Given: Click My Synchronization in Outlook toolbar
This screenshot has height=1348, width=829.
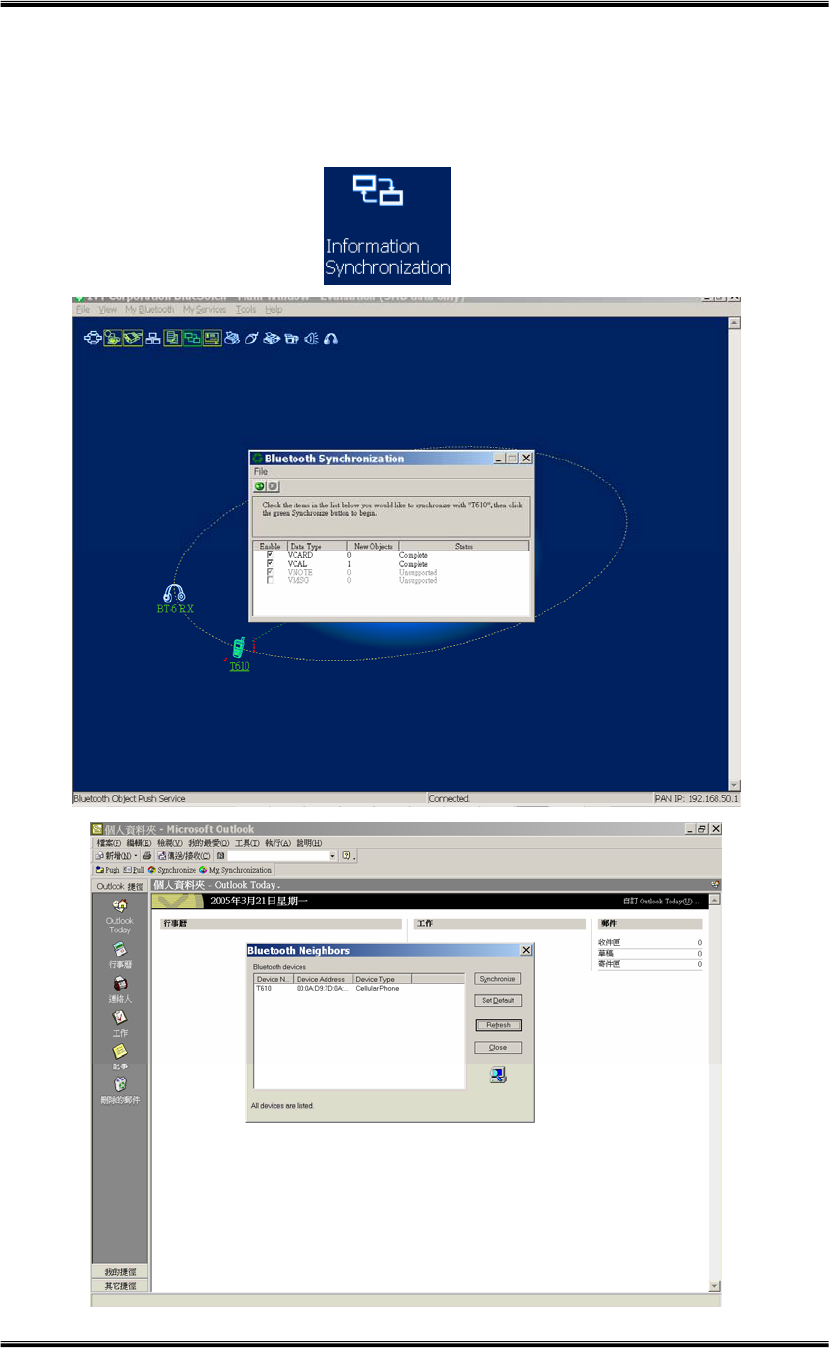Looking at the screenshot, I should tap(235, 870).
